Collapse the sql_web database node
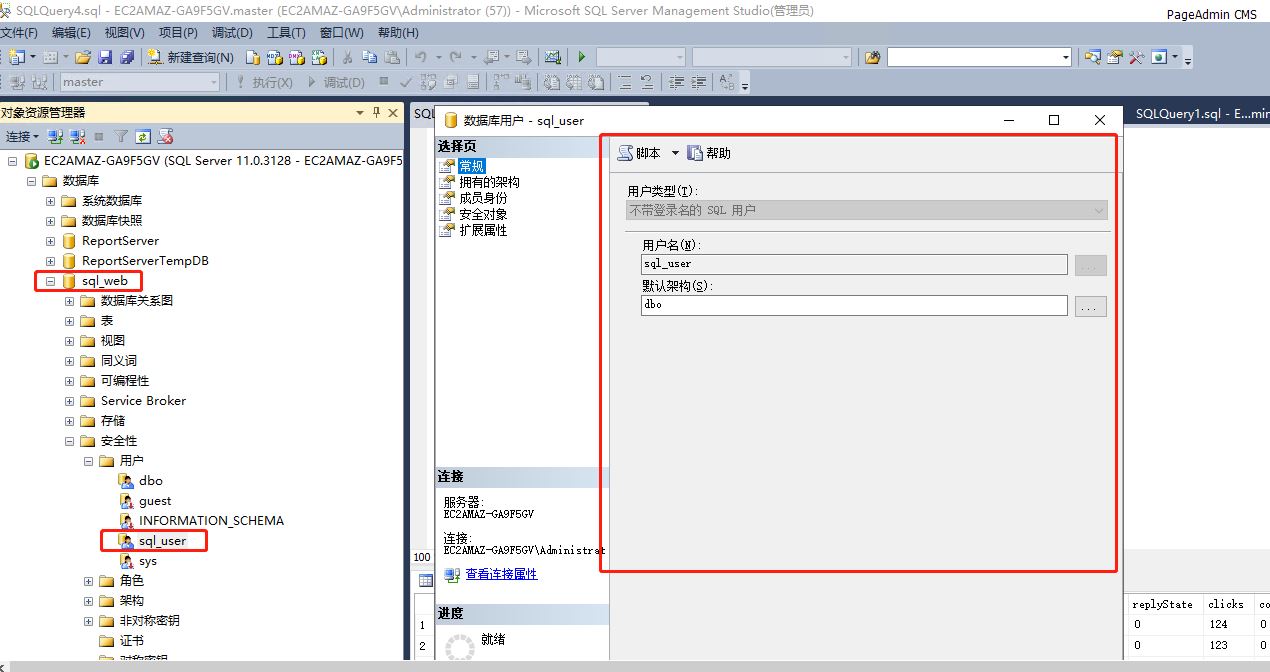Image resolution: width=1270 pixels, height=672 pixels. pos(50,281)
